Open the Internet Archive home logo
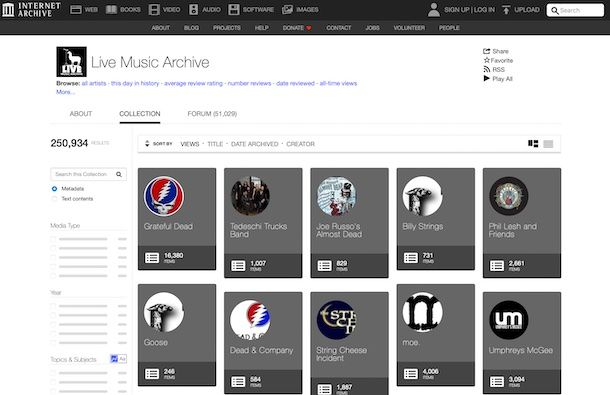Screen dimensions: 610x395 coord(32,10)
